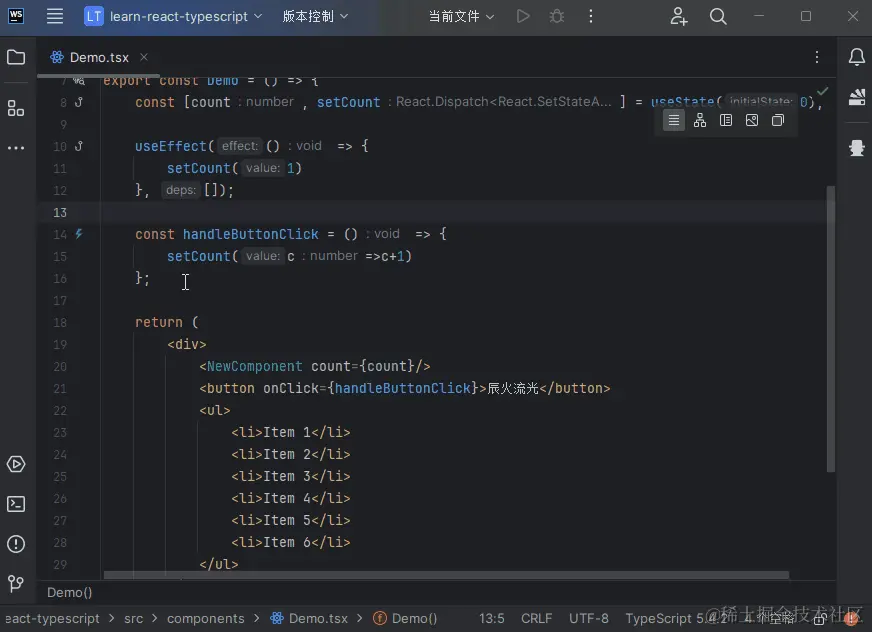This screenshot has height=632, width=872.
Task: Open the main hamburger menu
Action: (54, 16)
